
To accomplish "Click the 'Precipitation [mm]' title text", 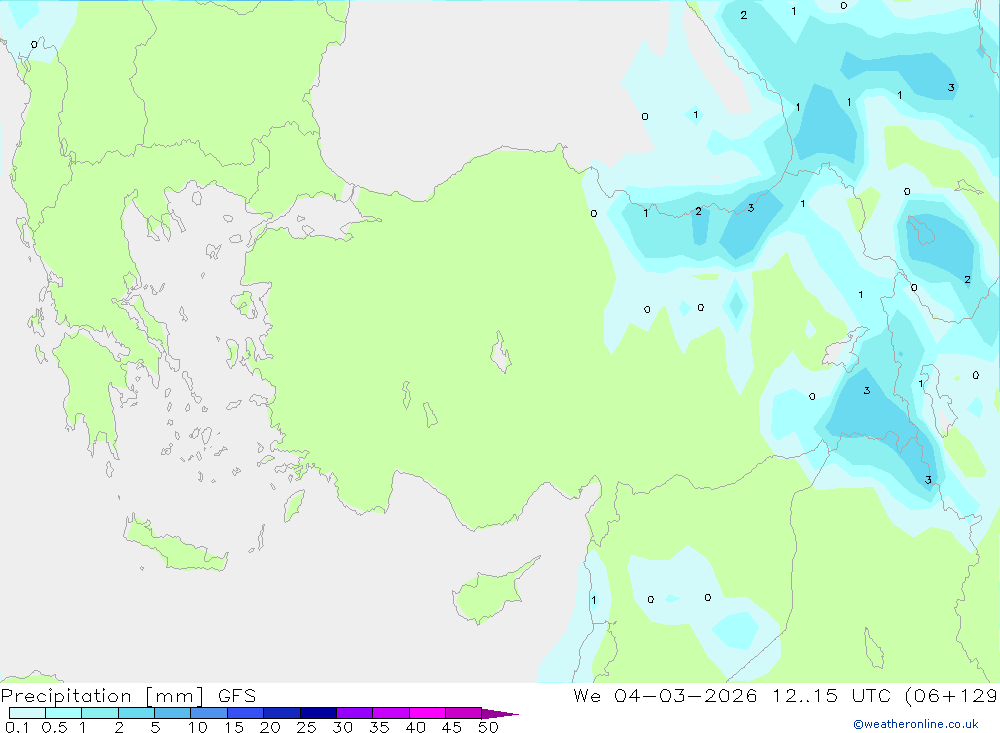I will pos(103,696).
